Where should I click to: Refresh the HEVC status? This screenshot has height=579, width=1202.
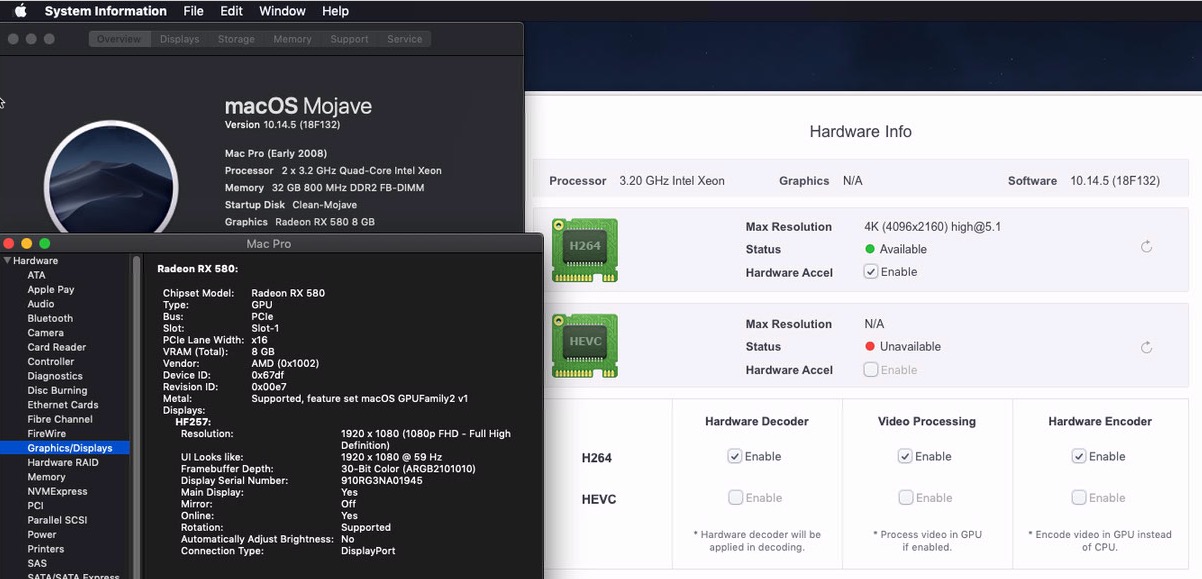click(1146, 347)
